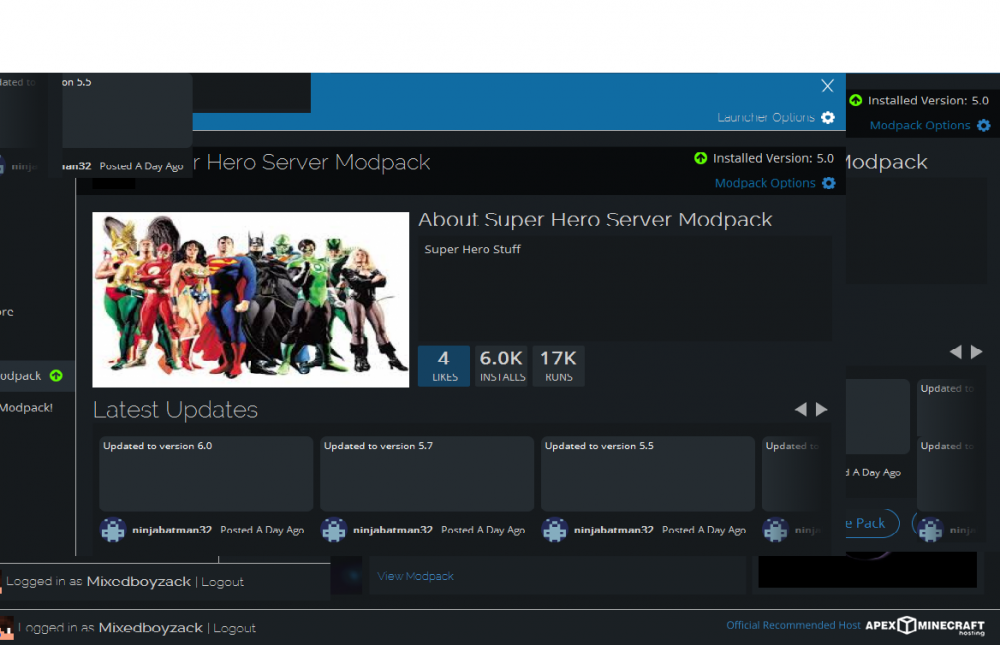Show previous Latest Updates with left arrow

tap(800, 410)
